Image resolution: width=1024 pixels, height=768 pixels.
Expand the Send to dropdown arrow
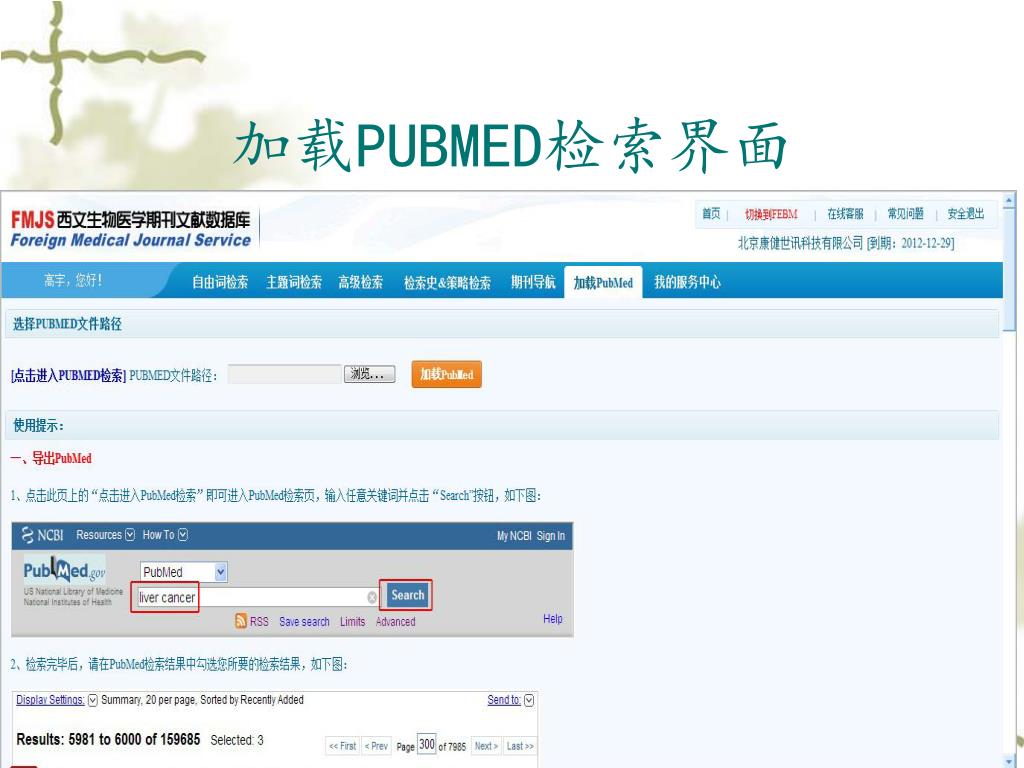[x=529, y=700]
